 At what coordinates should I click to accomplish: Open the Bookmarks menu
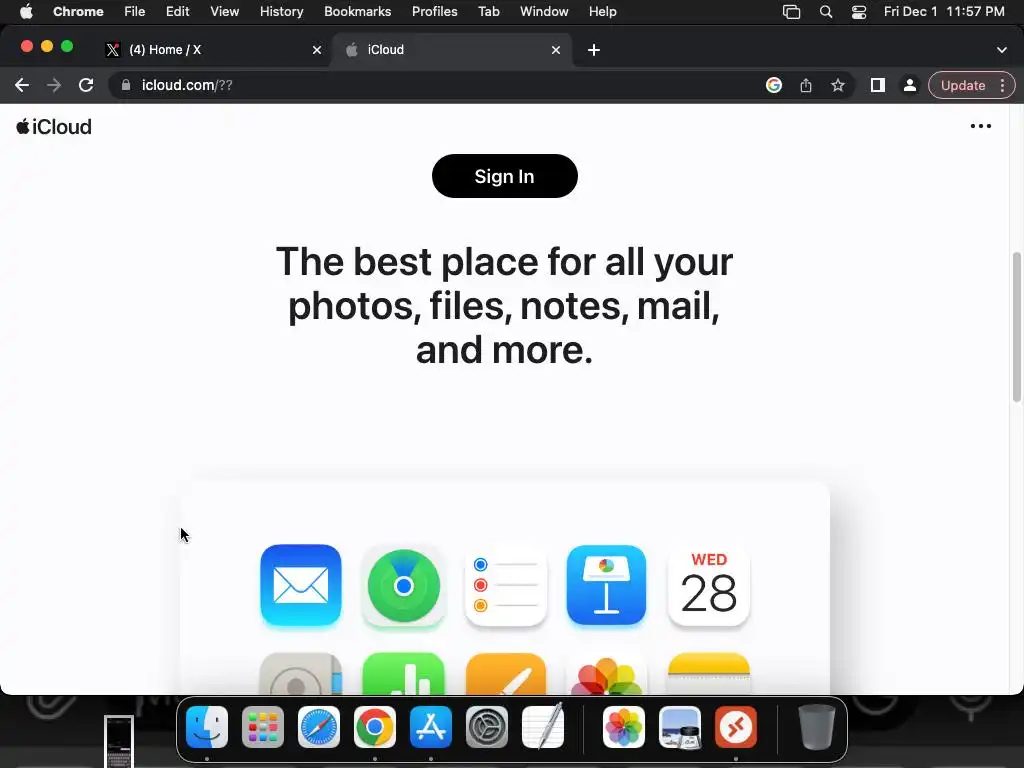(357, 12)
